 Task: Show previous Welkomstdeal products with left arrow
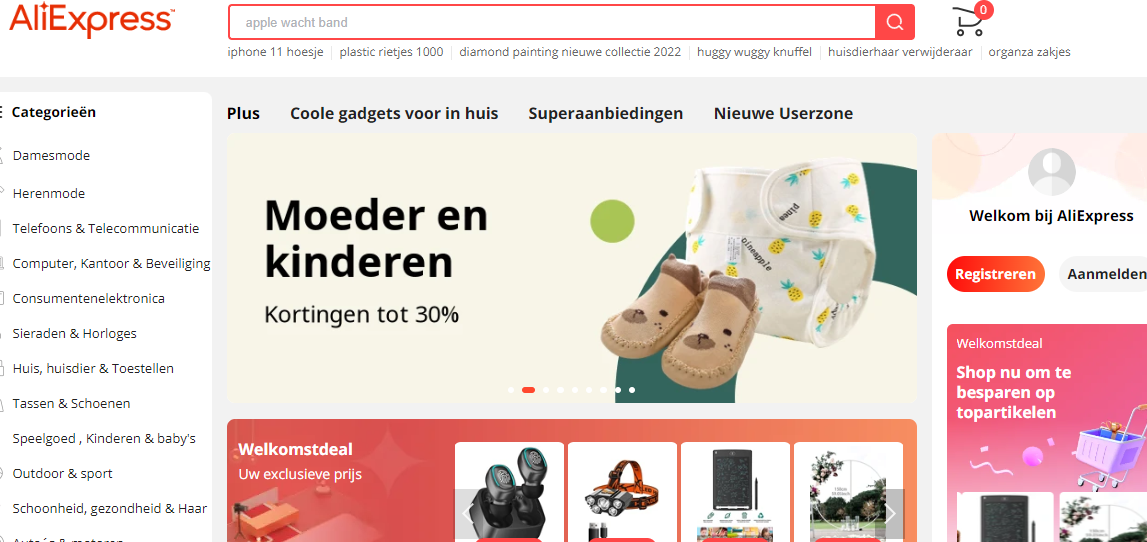tap(467, 513)
